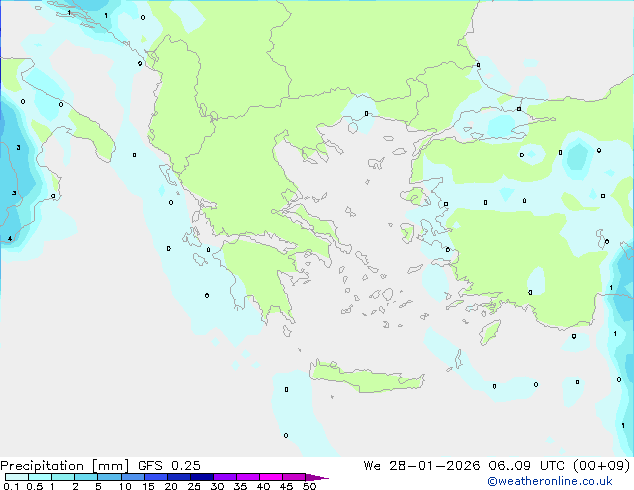Select the purple swatch between 30 and 35
Viewport: 634px width, 490px height.
coord(224,477)
